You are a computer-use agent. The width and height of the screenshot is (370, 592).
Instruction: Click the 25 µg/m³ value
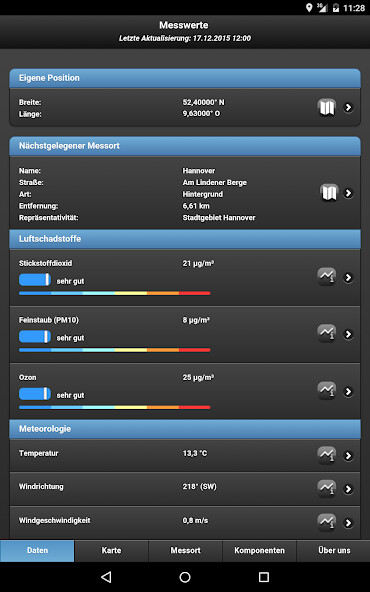(198, 377)
